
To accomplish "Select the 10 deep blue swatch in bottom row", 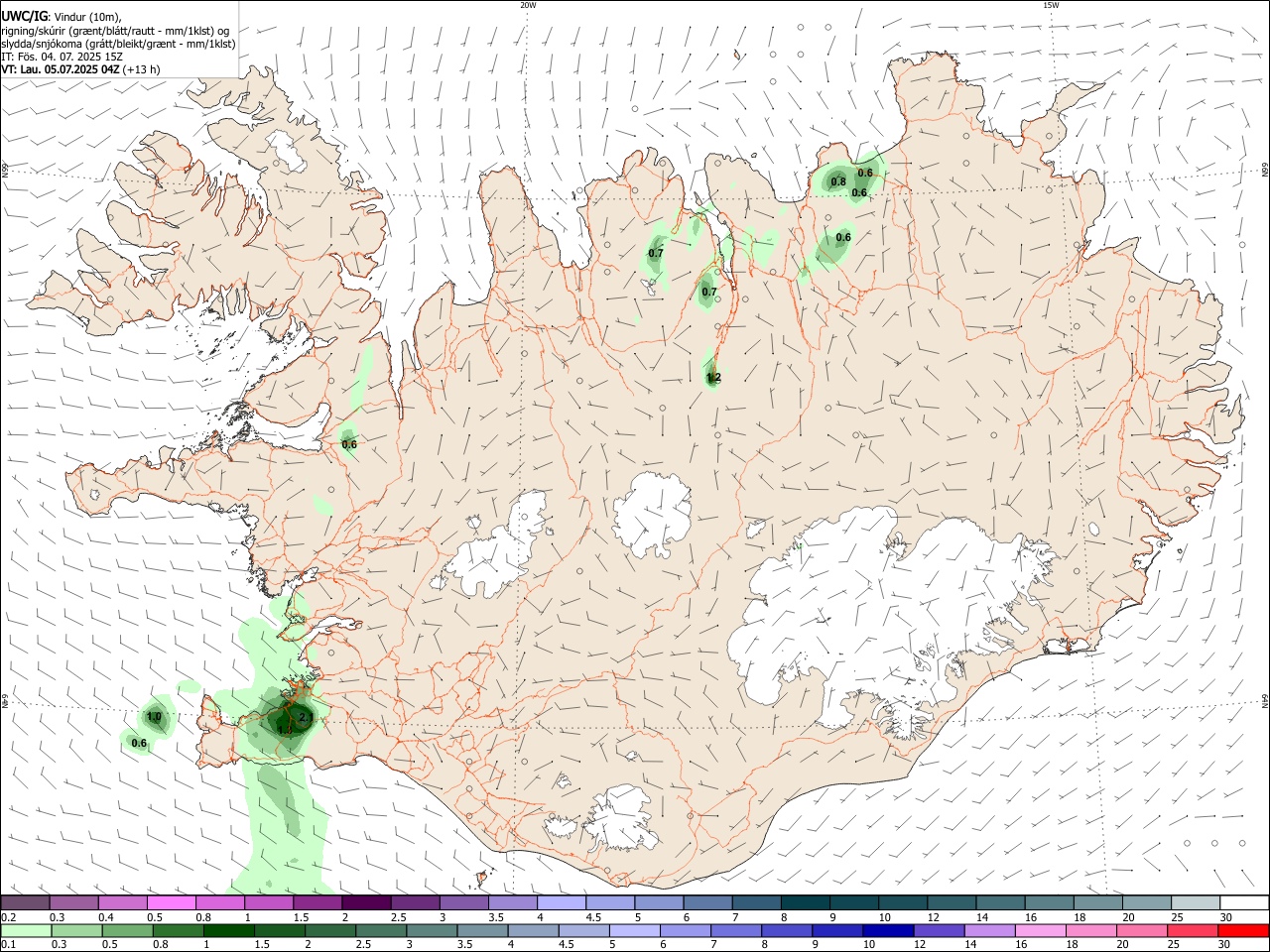I will click(890, 931).
